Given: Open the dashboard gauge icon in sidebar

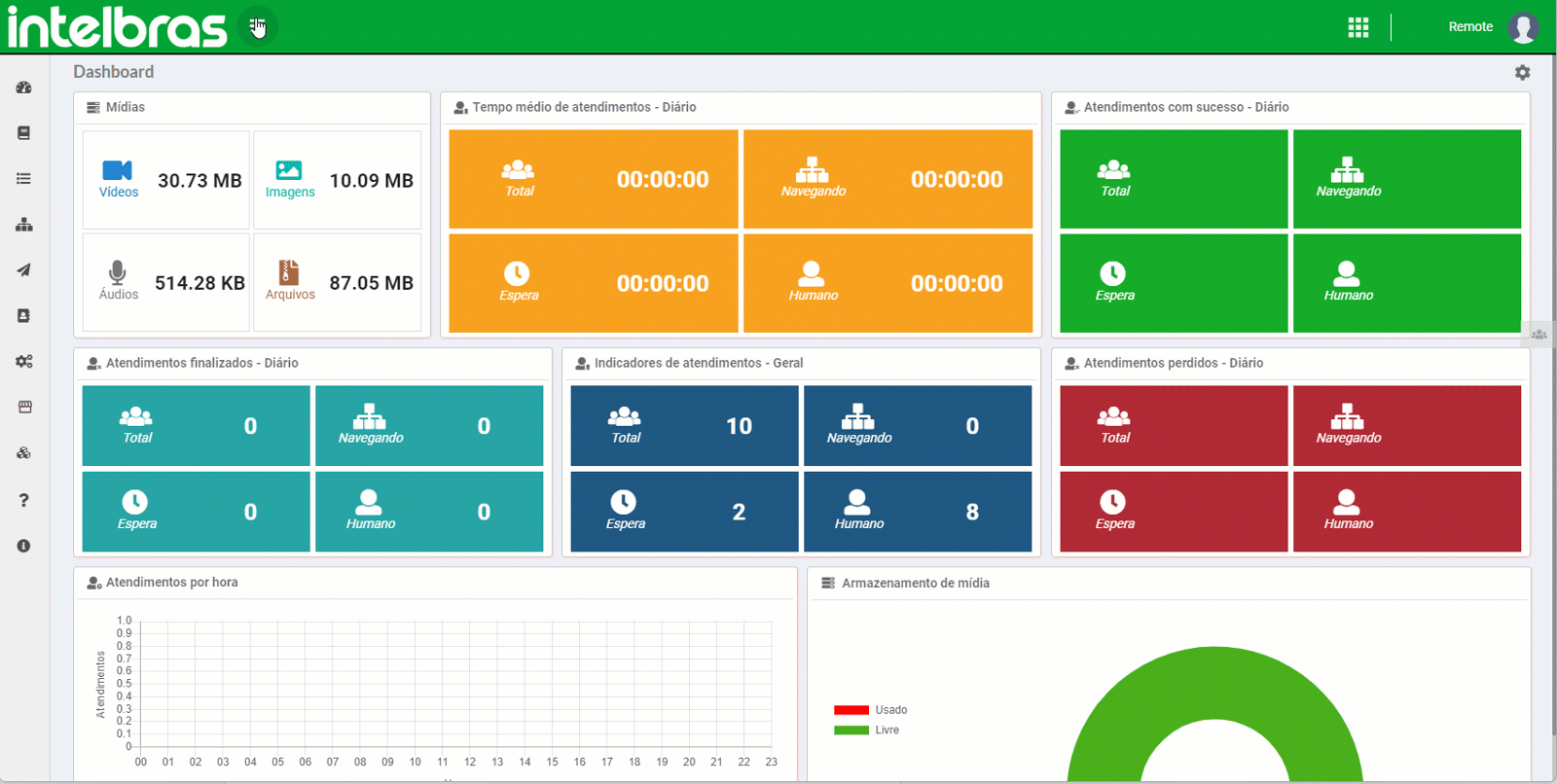Looking at the screenshot, I should [24, 88].
